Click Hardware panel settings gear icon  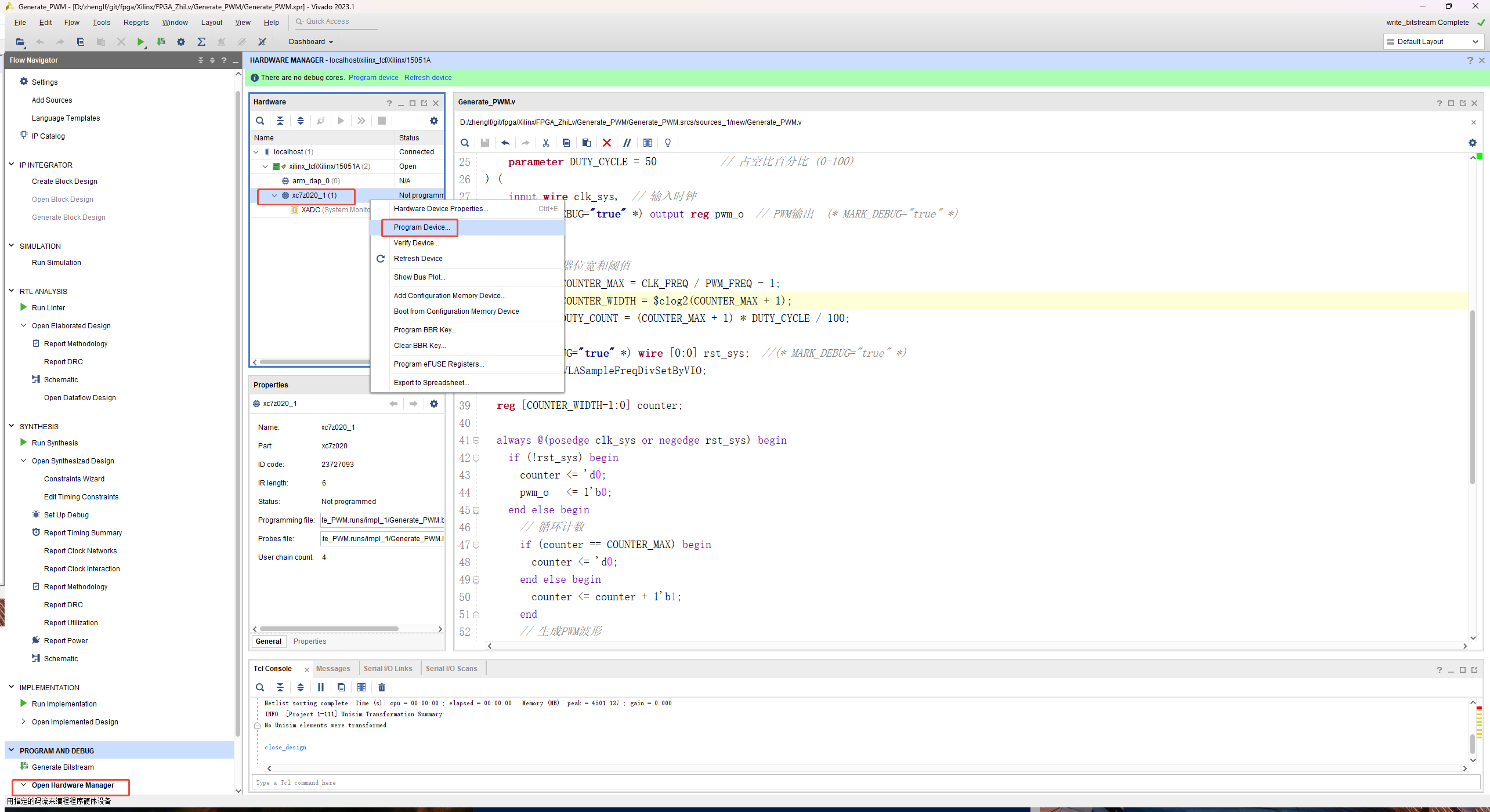(x=433, y=121)
